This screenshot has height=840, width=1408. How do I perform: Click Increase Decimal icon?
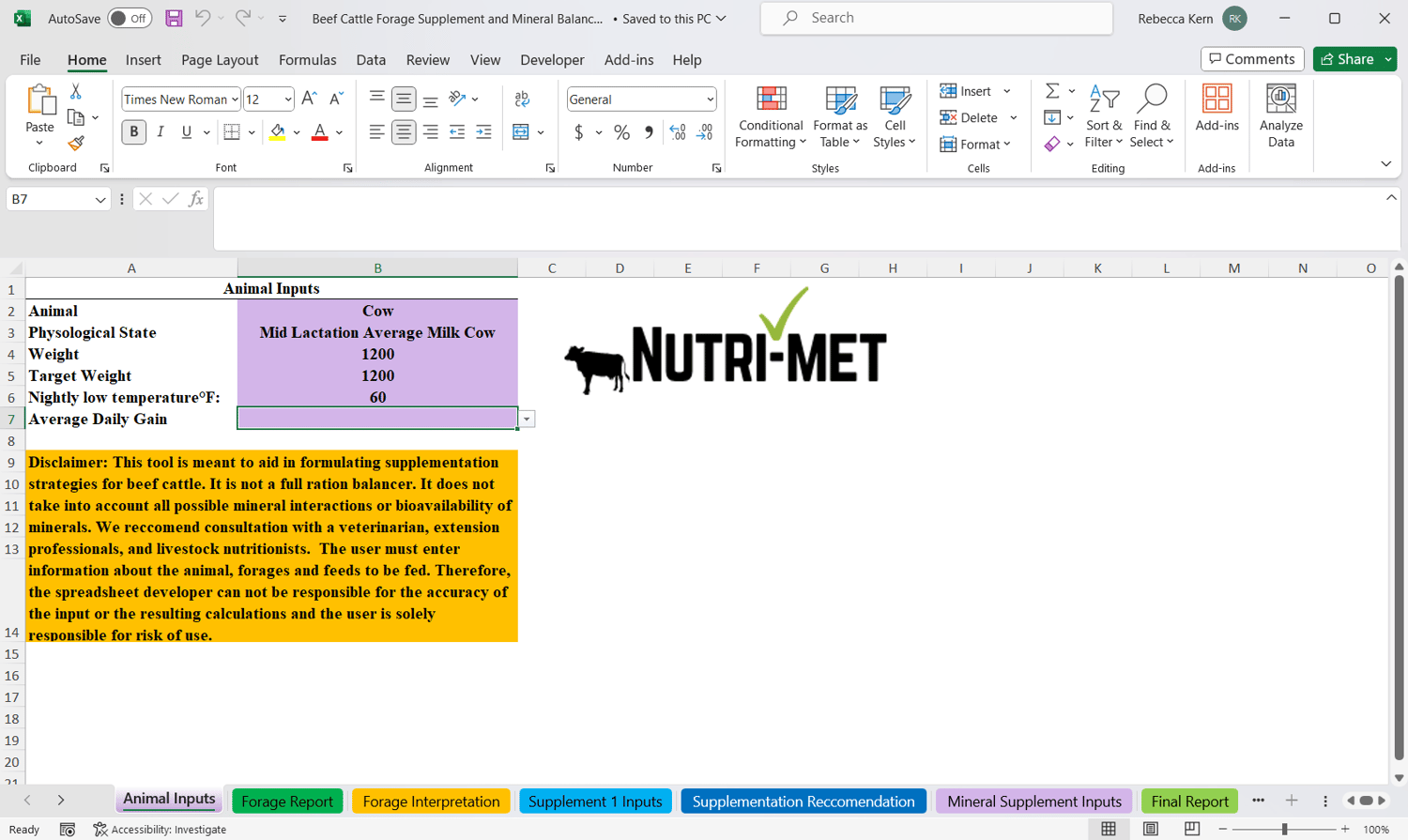pos(678,132)
